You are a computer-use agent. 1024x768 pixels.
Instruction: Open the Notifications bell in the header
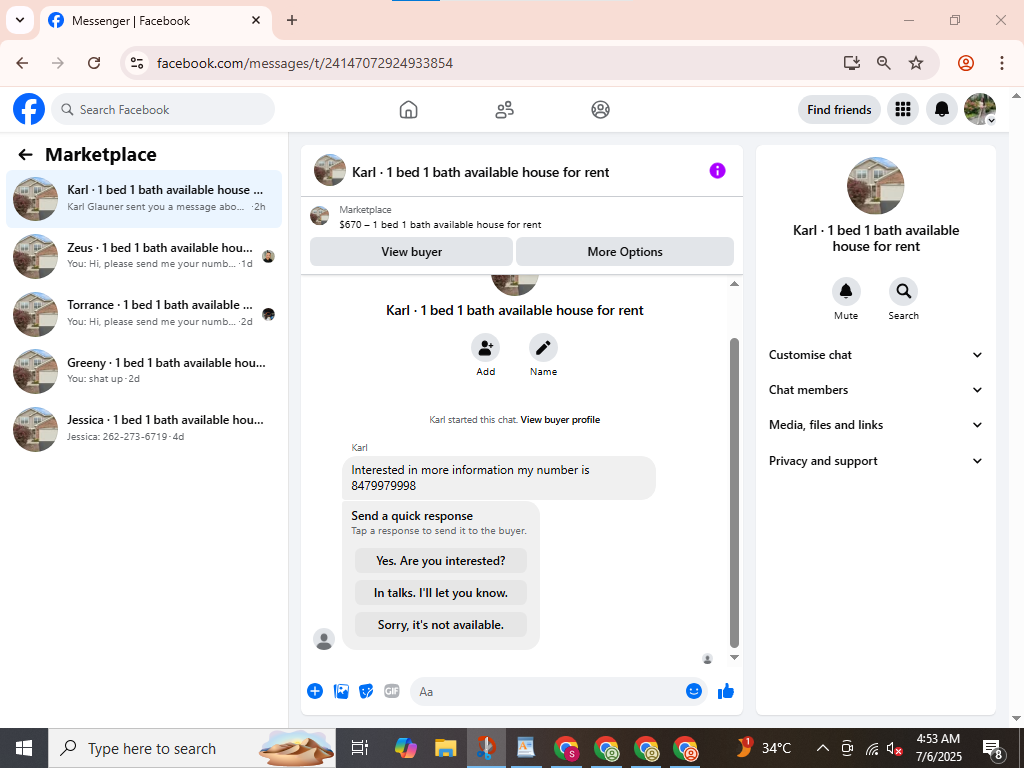pyautogui.click(x=941, y=109)
